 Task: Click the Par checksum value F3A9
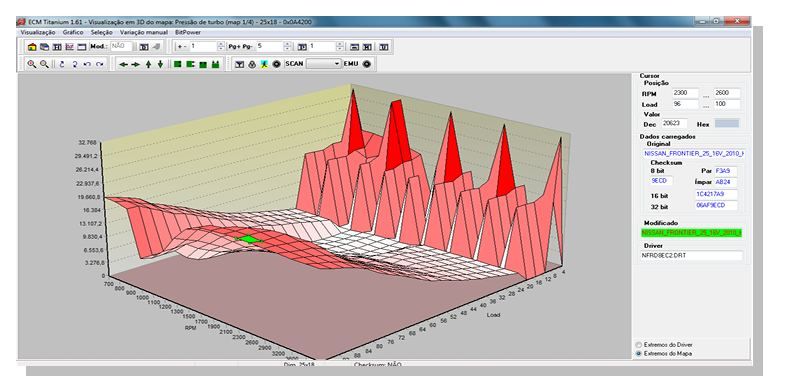coord(726,171)
